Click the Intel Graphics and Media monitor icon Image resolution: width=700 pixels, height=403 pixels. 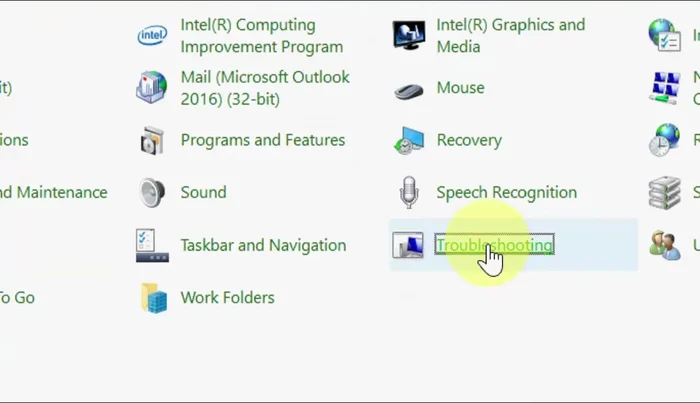[408, 36]
